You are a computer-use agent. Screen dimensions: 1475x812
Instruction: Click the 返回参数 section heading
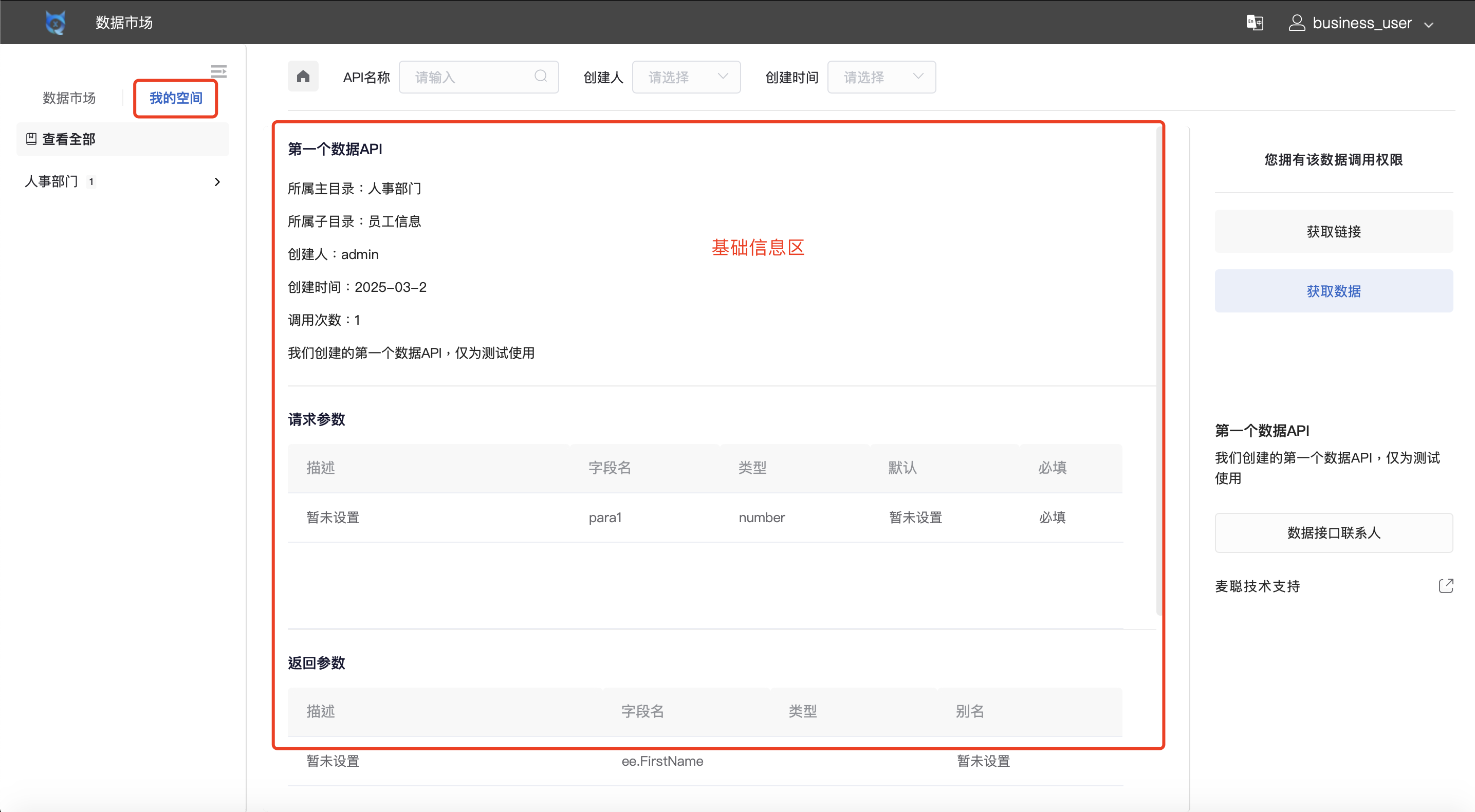point(316,662)
